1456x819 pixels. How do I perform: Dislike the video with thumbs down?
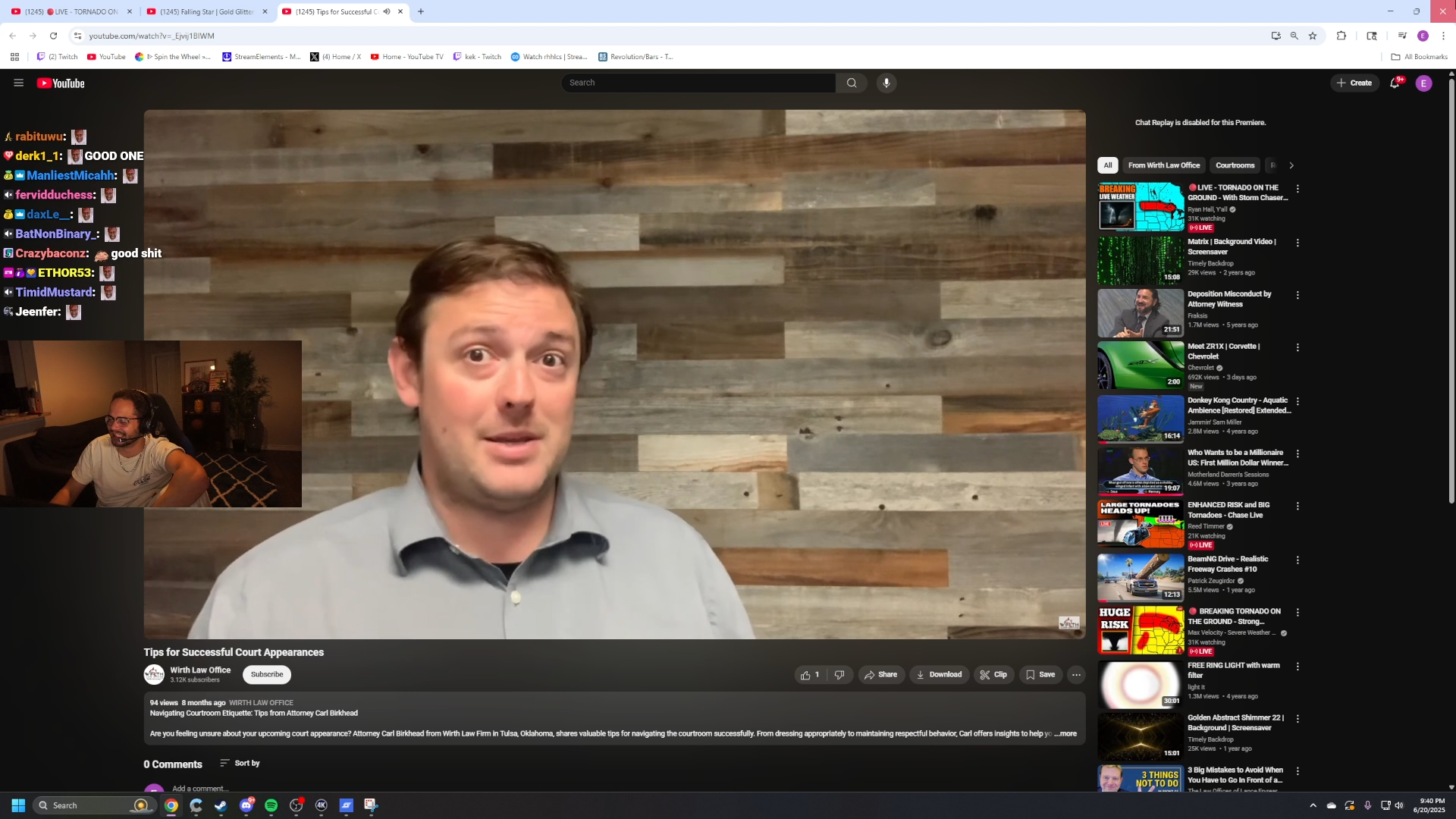(839, 674)
